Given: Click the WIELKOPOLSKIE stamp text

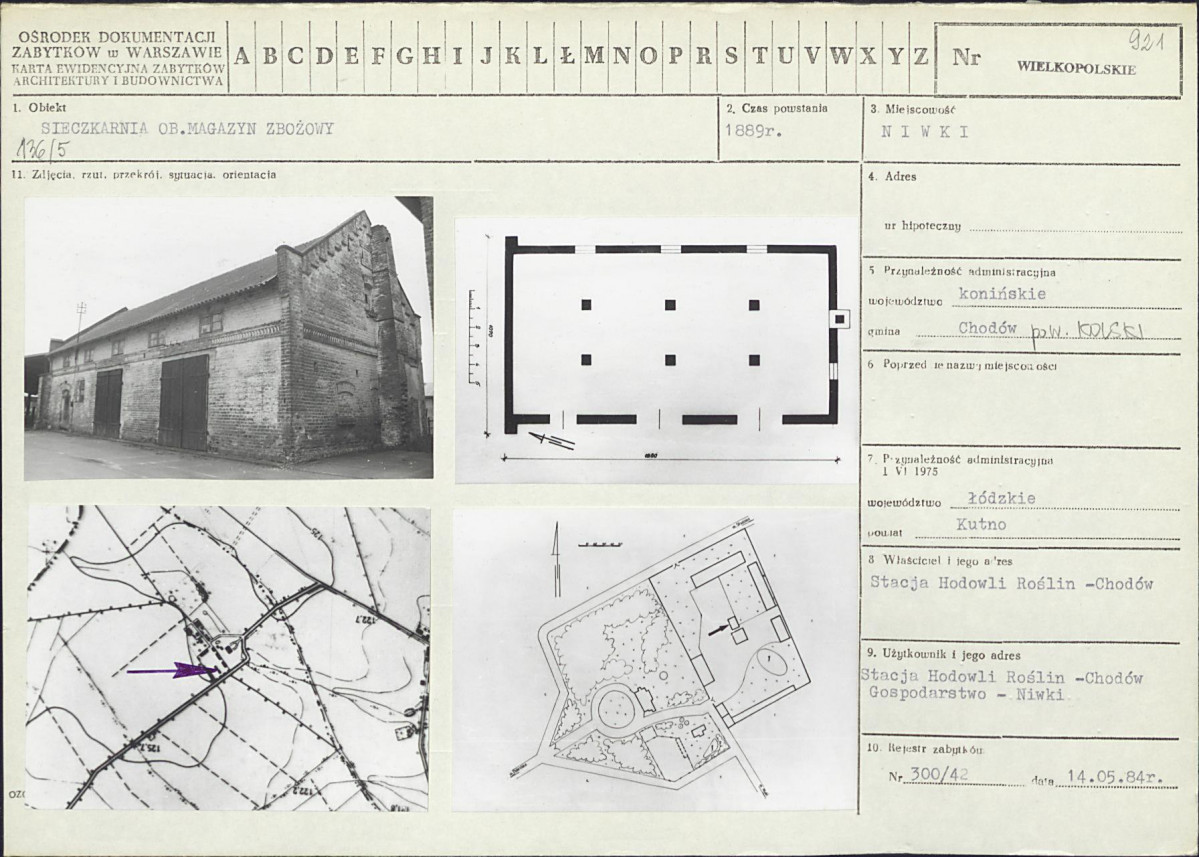Looking at the screenshot, I should tap(1076, 68).
